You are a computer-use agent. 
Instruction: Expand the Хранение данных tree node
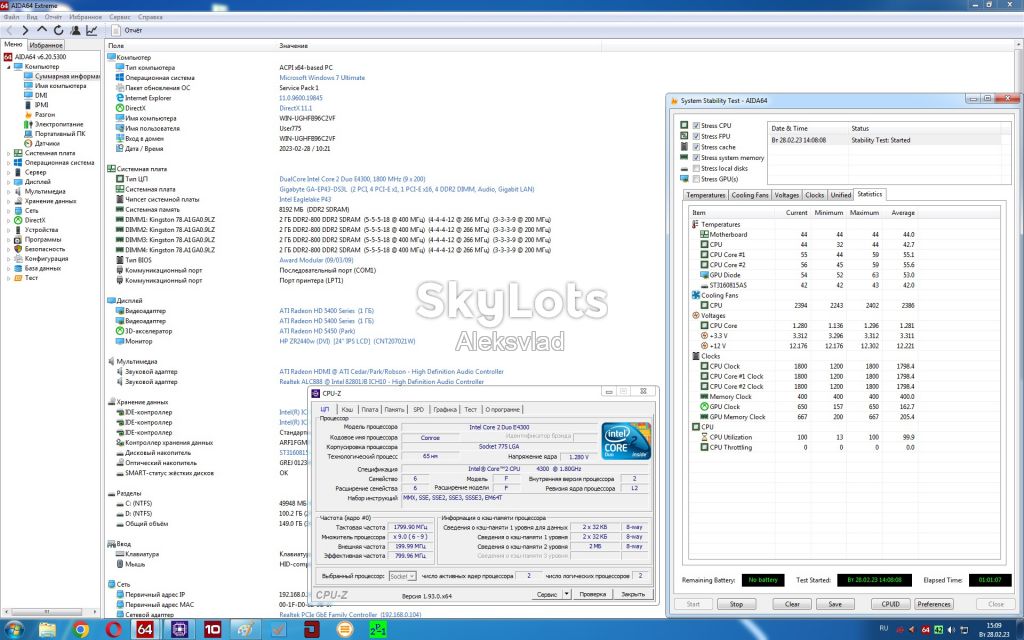click(x=9, y=201)
